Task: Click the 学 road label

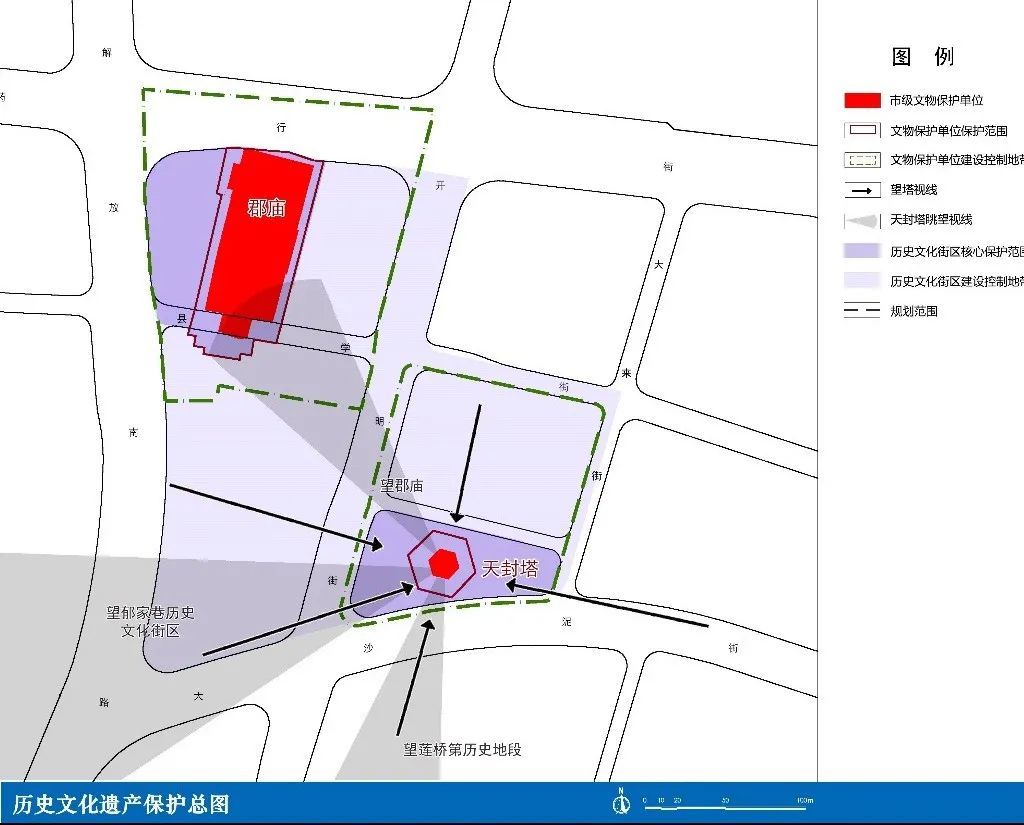Action: click(345, 348)
